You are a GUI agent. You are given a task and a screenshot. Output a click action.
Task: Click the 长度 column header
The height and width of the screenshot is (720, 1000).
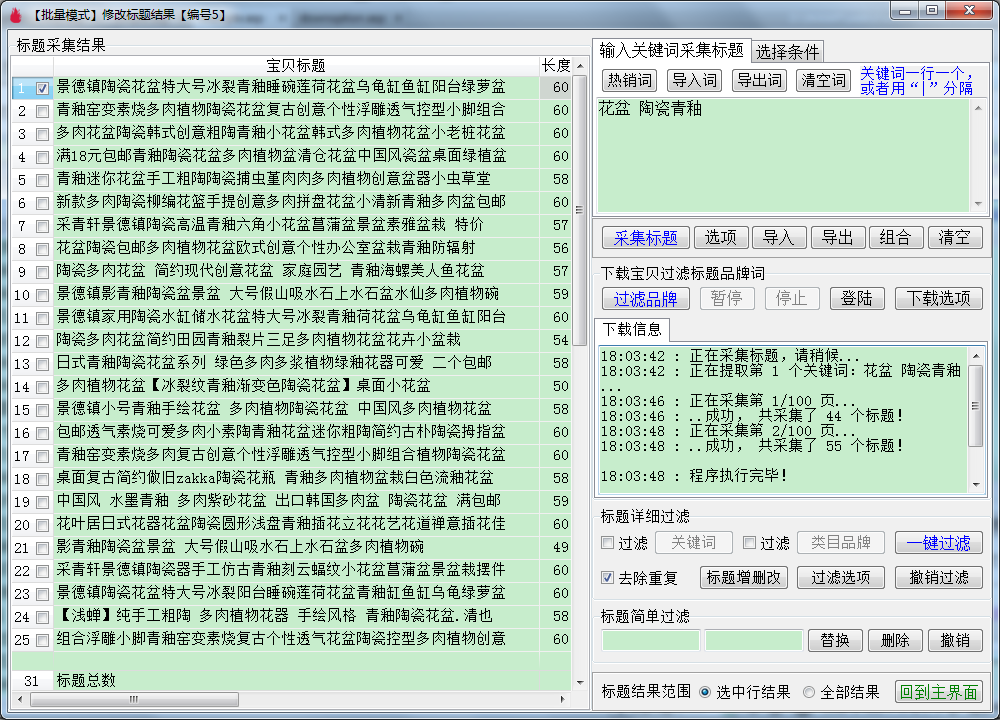tap(555, 65)
